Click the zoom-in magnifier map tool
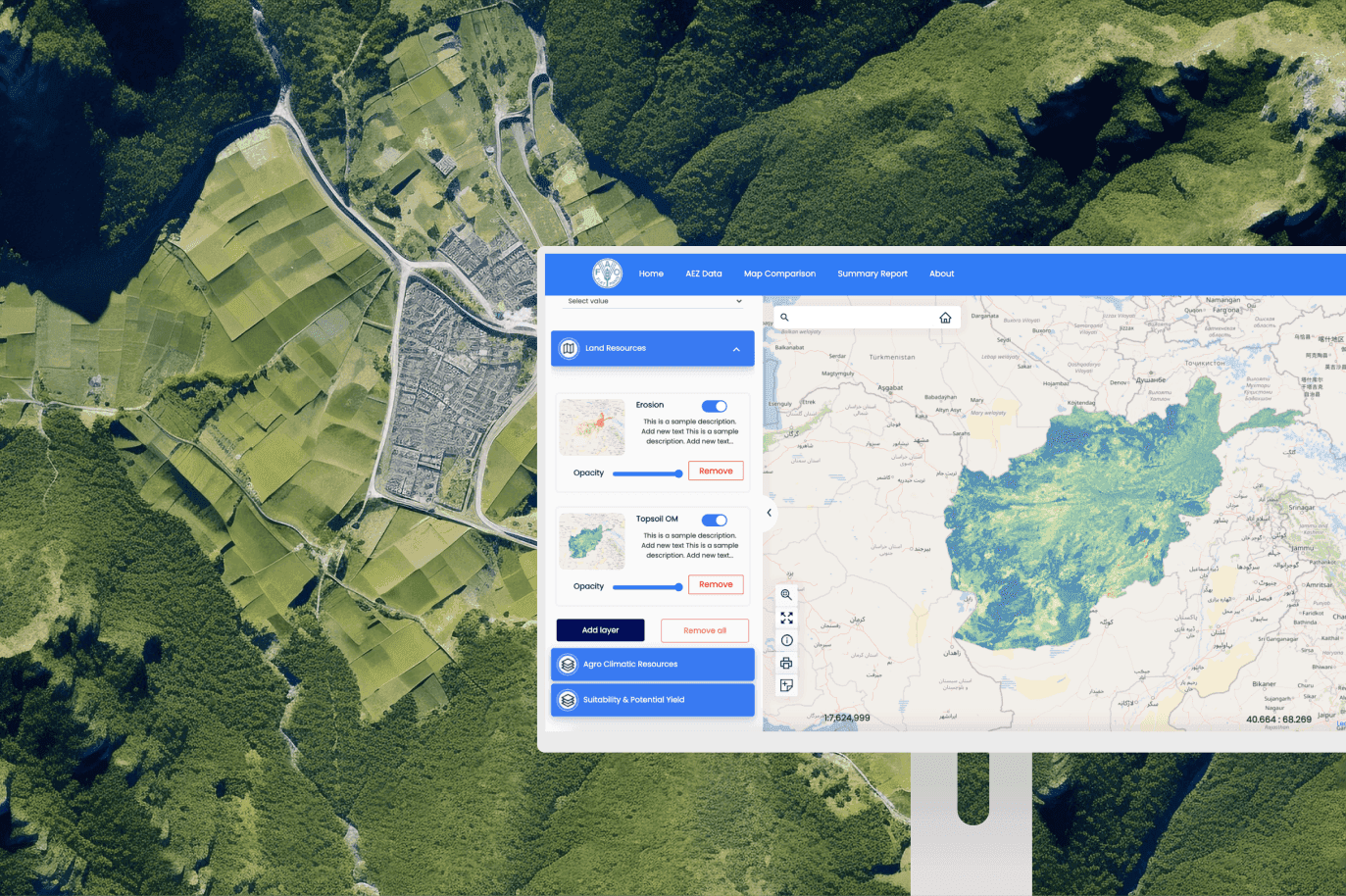 786,595
